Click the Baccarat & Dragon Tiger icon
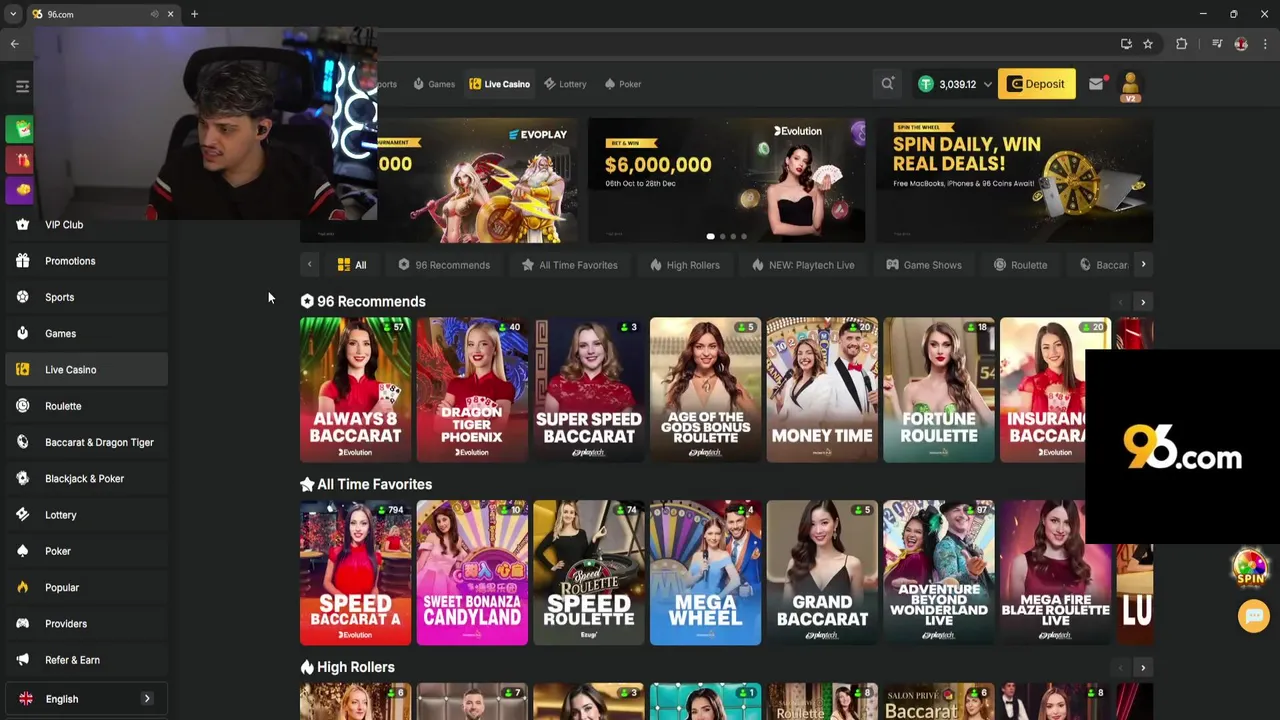 coord(22,442)
